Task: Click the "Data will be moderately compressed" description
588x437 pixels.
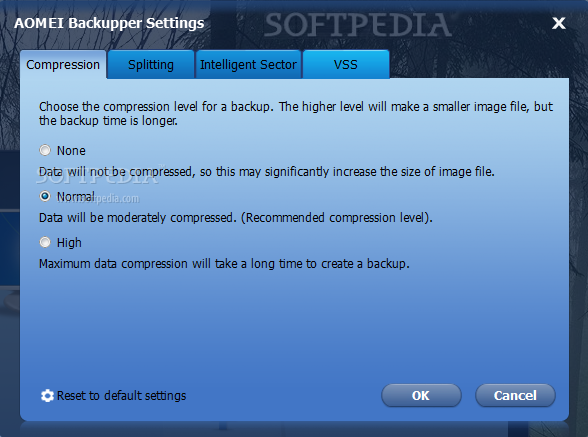Action: [x=236, y=218]
